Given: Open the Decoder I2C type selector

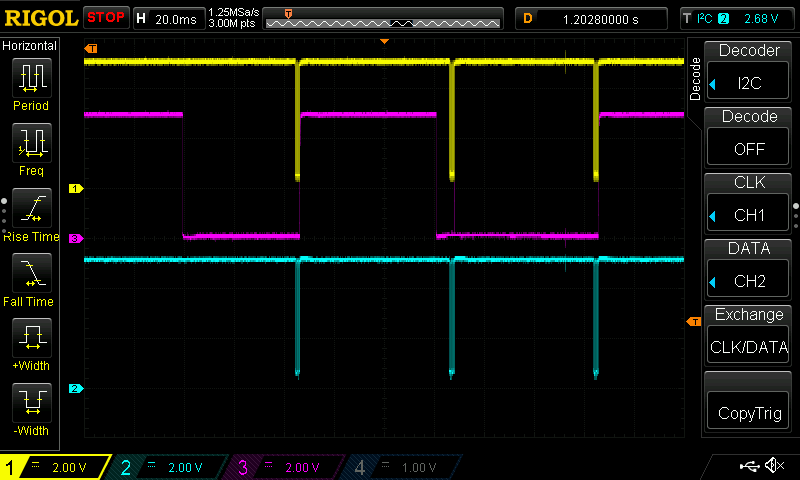Looking at the screenshot, I should coord(748,72).
